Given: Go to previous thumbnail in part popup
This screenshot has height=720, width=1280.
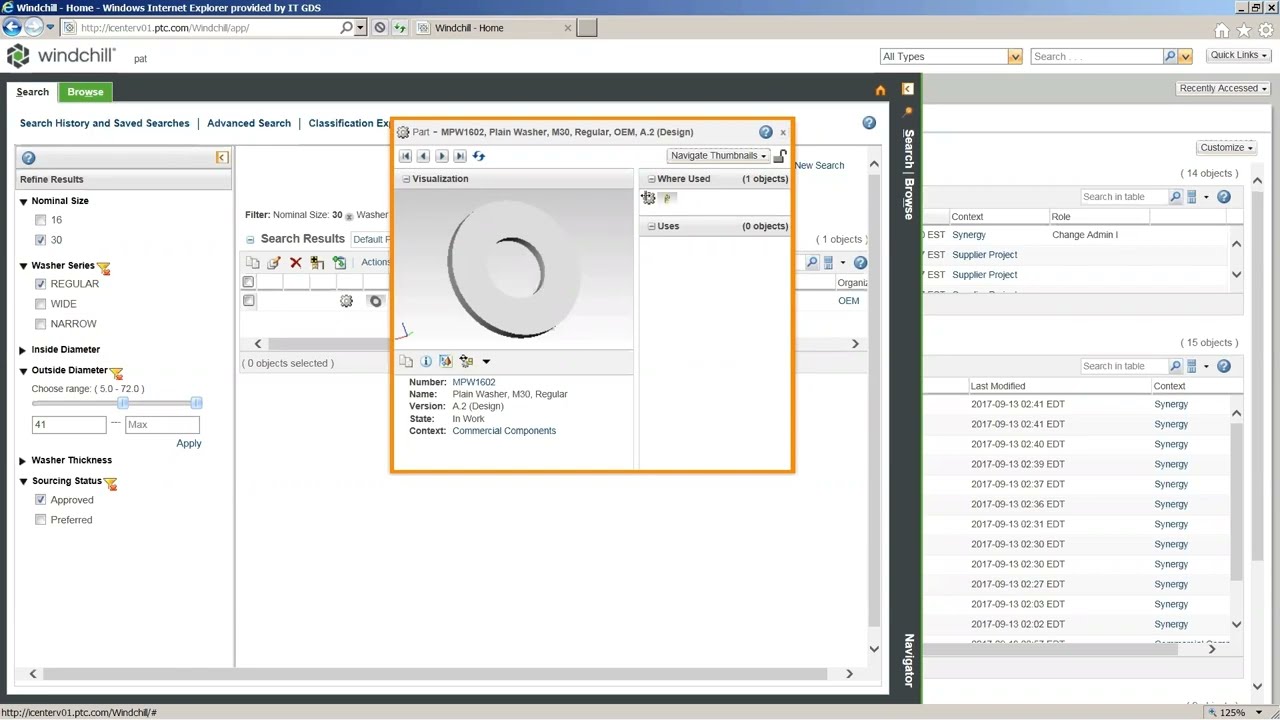Looking at the screenshot, I should coord(423,156).
